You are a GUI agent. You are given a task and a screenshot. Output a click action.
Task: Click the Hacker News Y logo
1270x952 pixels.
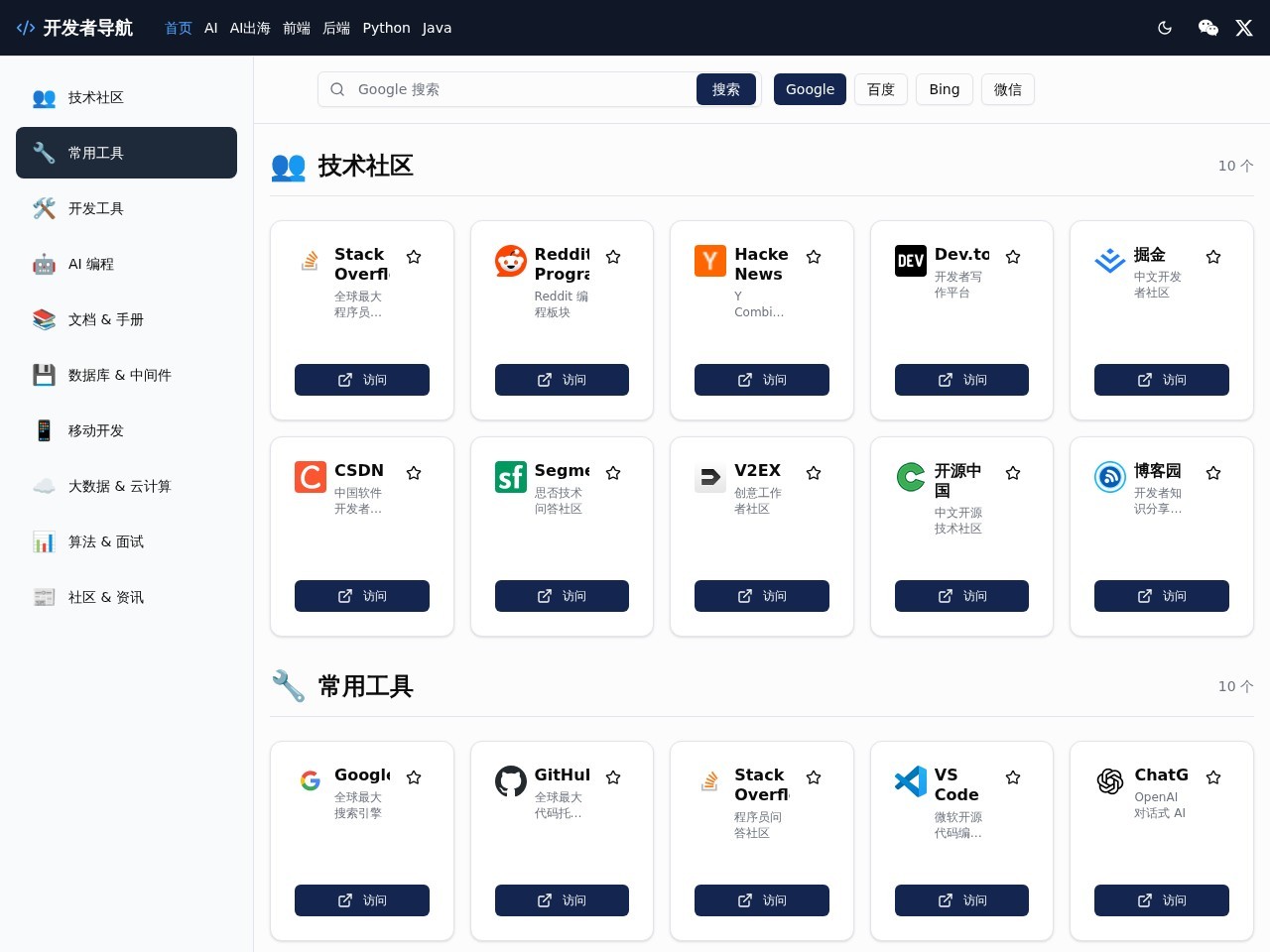coord(709,261)
